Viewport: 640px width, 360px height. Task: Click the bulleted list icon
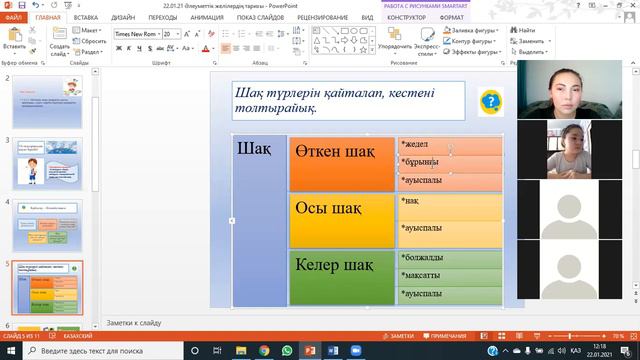pos(226,34)
